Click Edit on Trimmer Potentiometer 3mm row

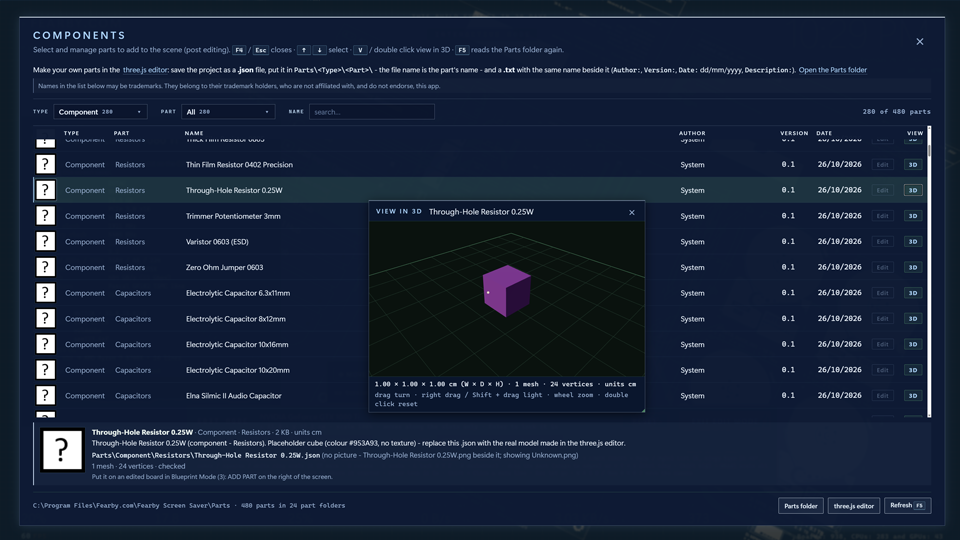tap(882, 216)
